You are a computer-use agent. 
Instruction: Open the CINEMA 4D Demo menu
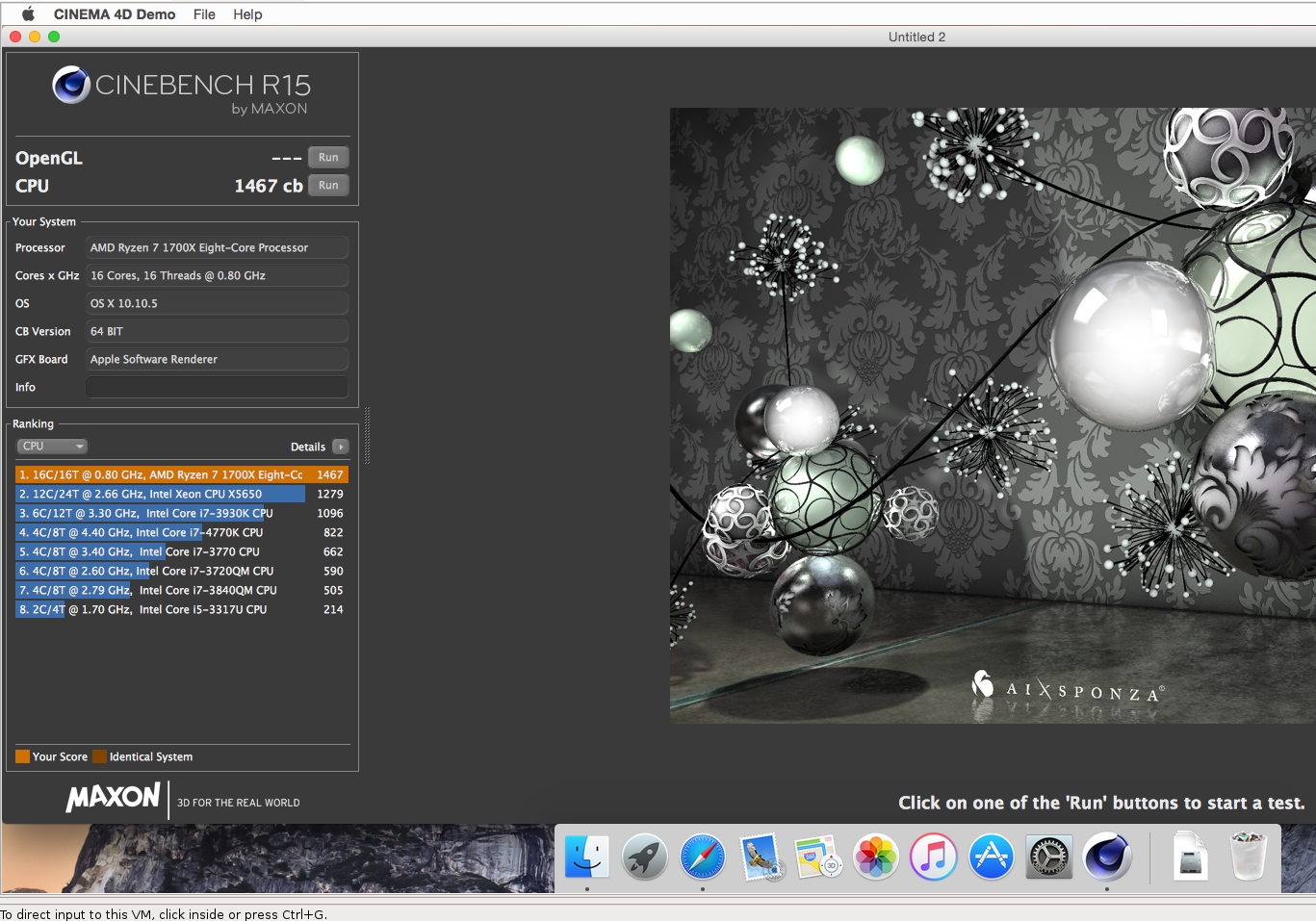[x=115, y=14]
